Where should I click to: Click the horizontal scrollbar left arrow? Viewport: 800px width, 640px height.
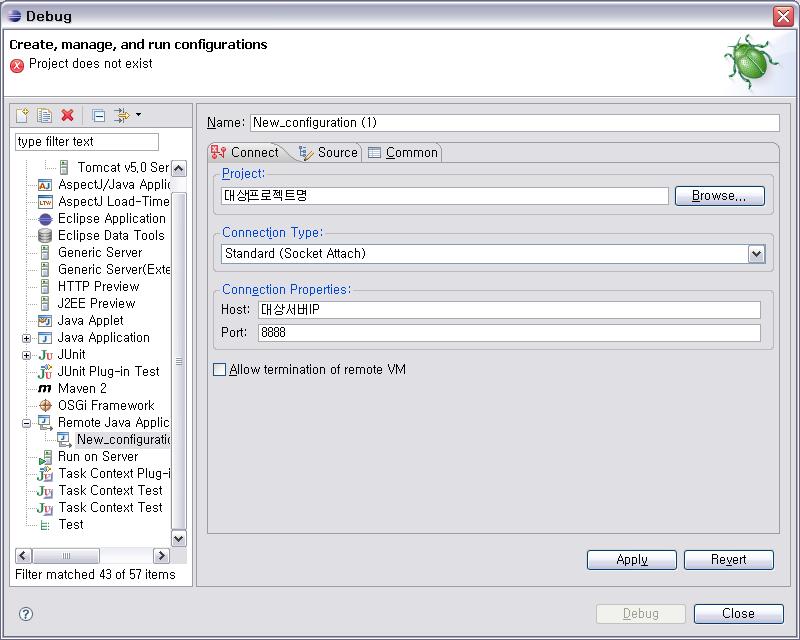click(23, 555)
